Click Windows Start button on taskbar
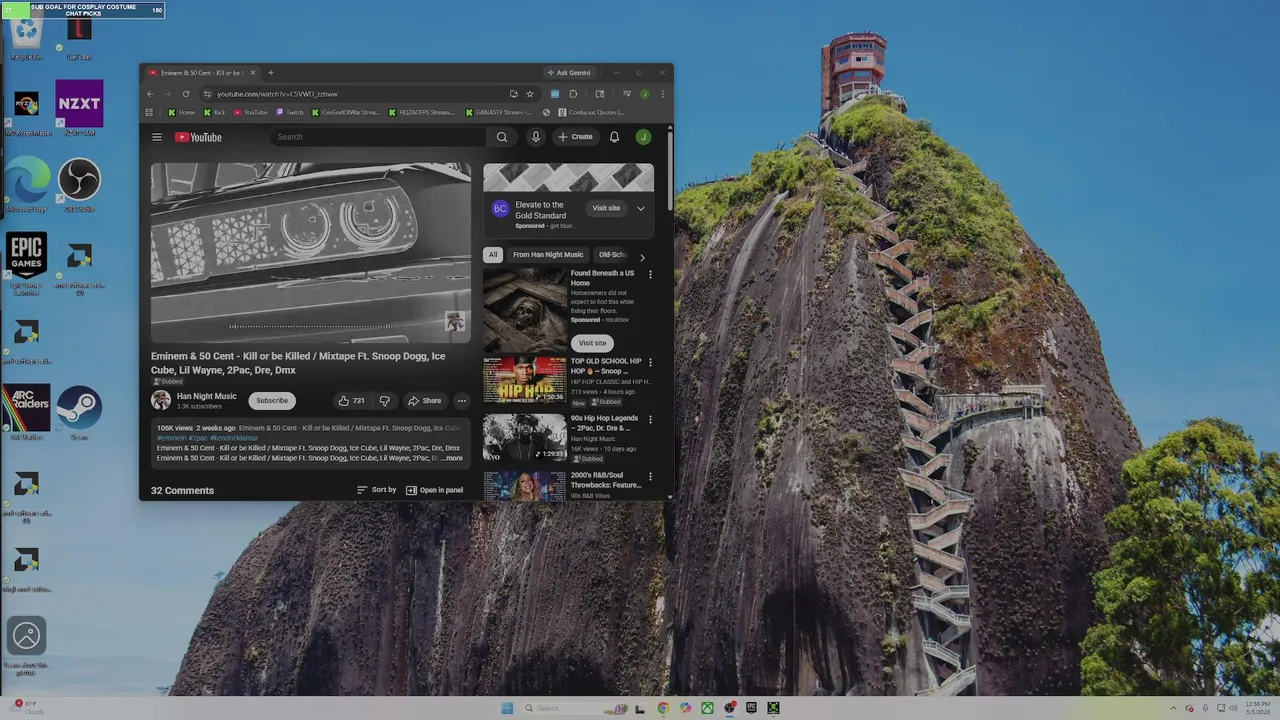 [x=507, y=708]
